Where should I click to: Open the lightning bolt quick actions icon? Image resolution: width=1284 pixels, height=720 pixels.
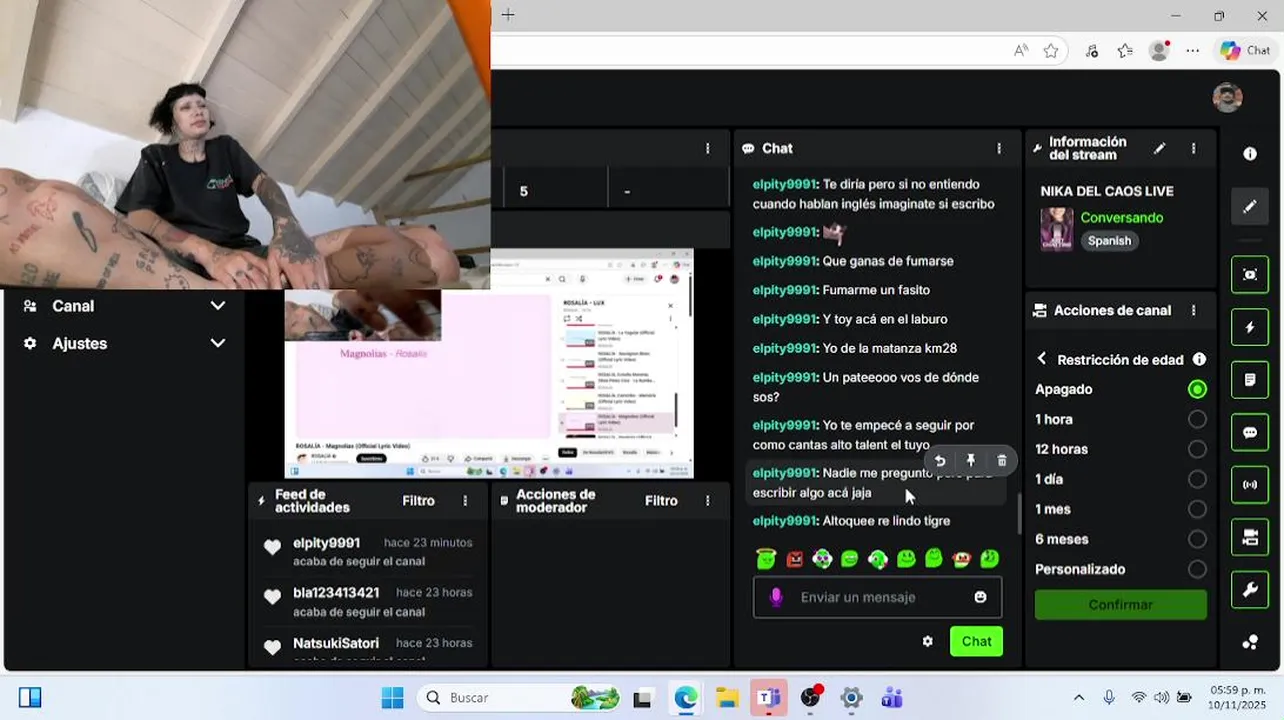point(1250,327)
